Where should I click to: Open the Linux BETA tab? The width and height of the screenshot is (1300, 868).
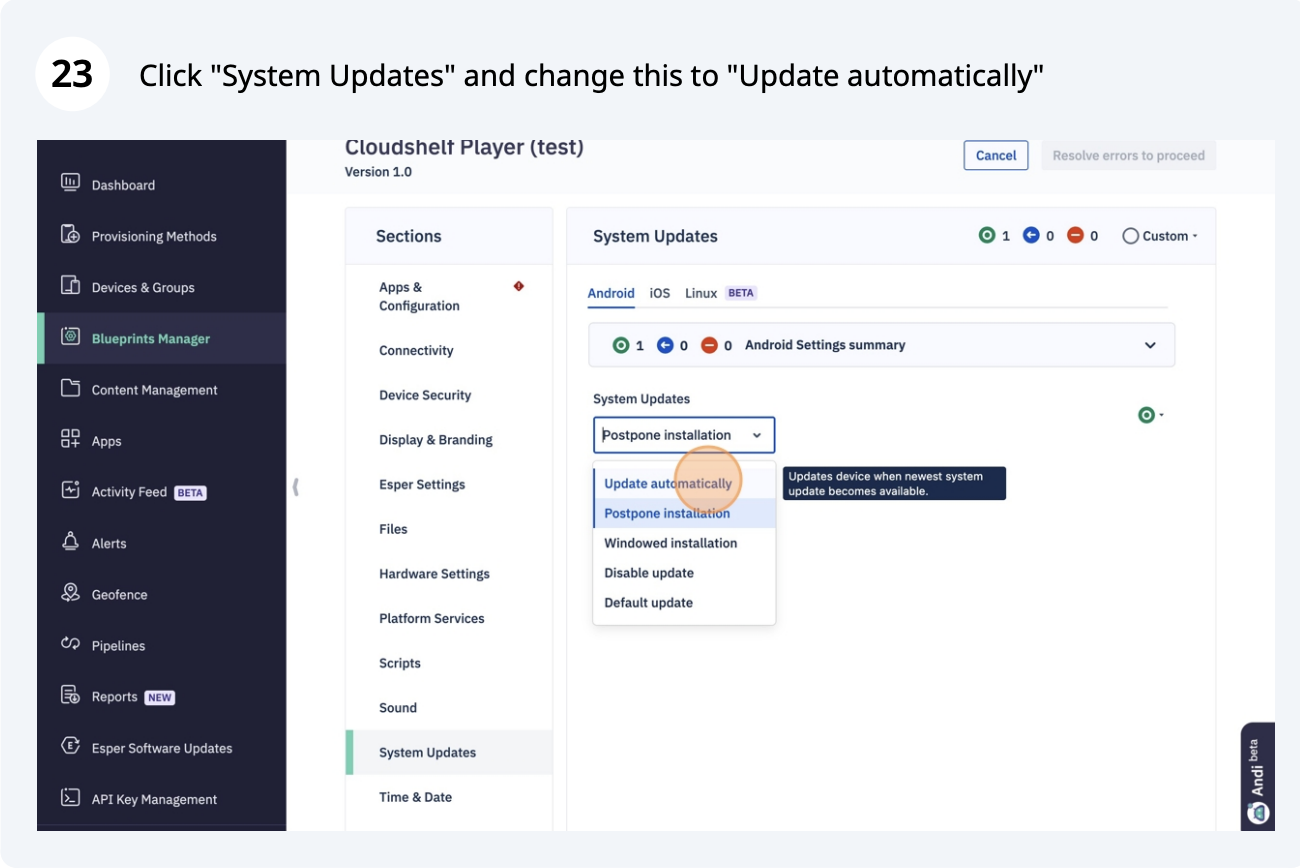pos(721,293)
